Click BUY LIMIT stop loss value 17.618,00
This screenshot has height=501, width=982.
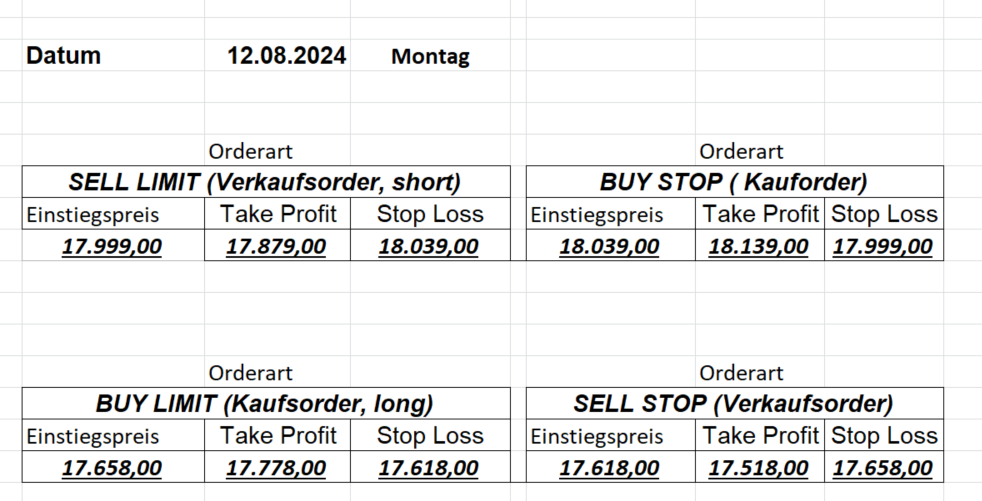428,467
